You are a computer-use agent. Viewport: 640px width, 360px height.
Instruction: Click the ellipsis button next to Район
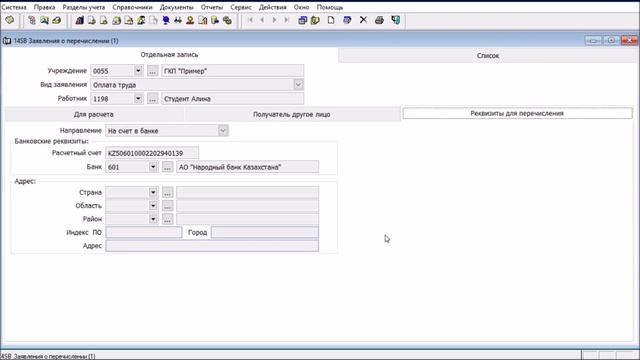pos(167,219)
